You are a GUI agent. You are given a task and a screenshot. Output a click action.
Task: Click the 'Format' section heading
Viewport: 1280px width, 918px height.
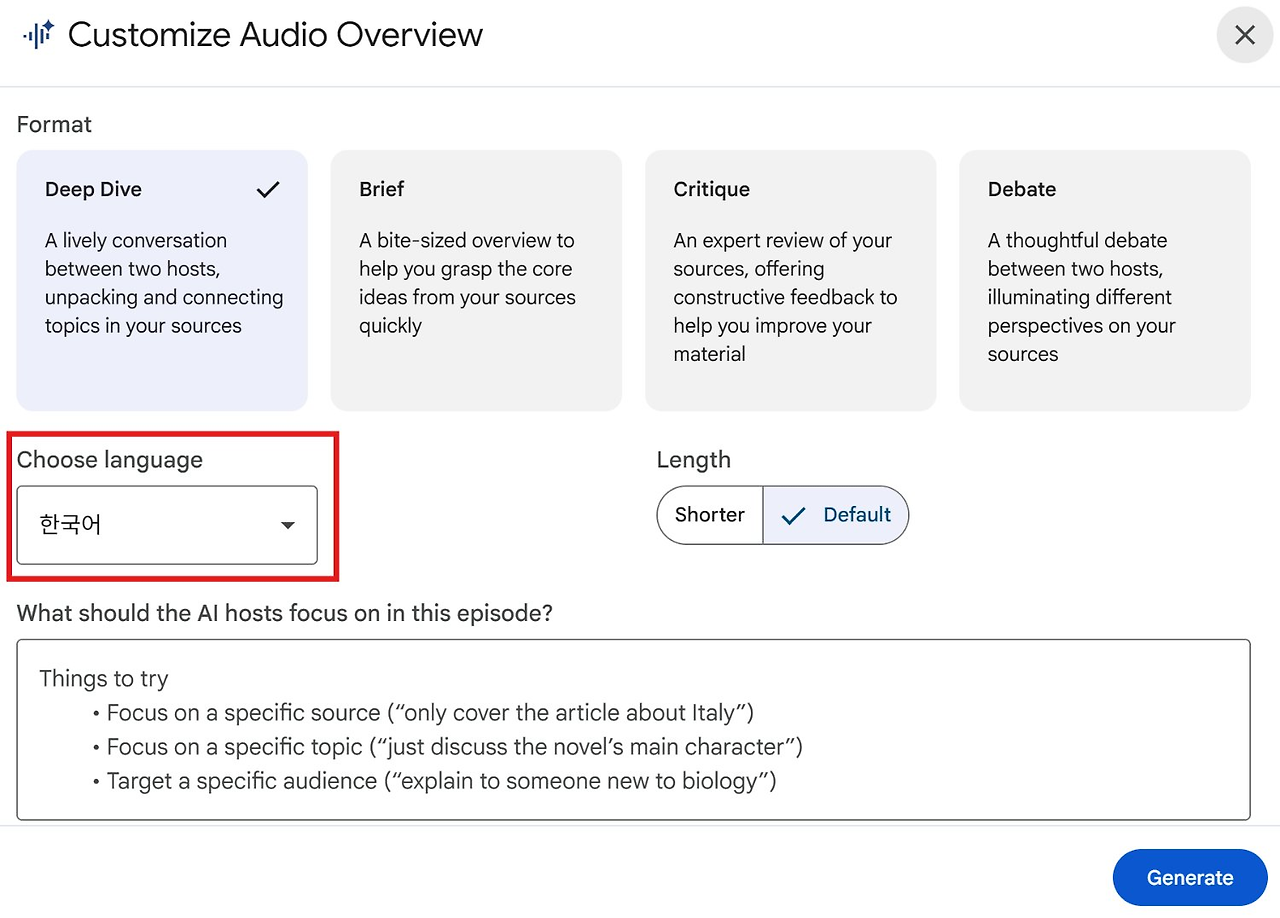click(x=54, y=125)
